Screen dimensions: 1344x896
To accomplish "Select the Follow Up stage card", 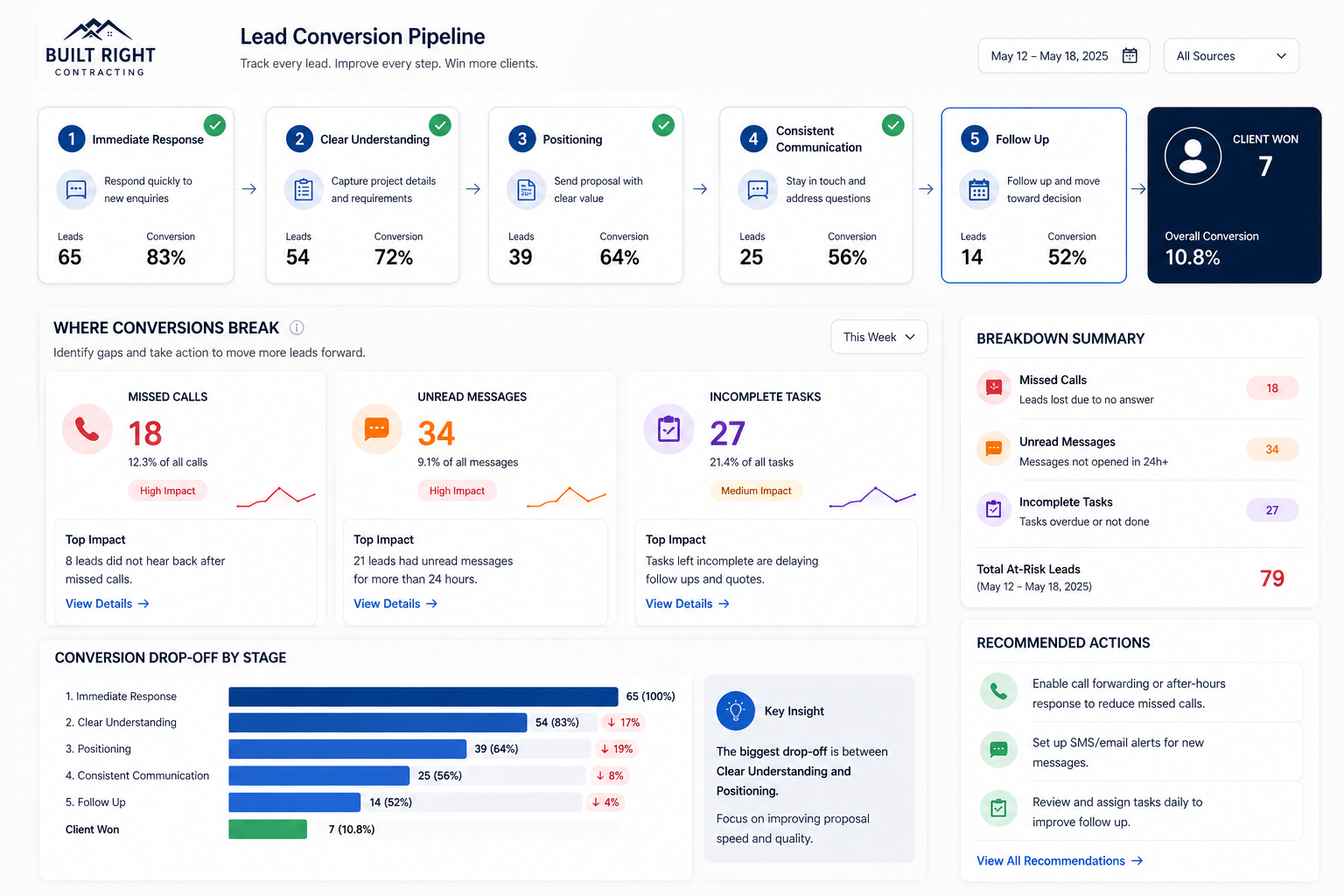I will pyautogui.click(x=1032, y=195).
